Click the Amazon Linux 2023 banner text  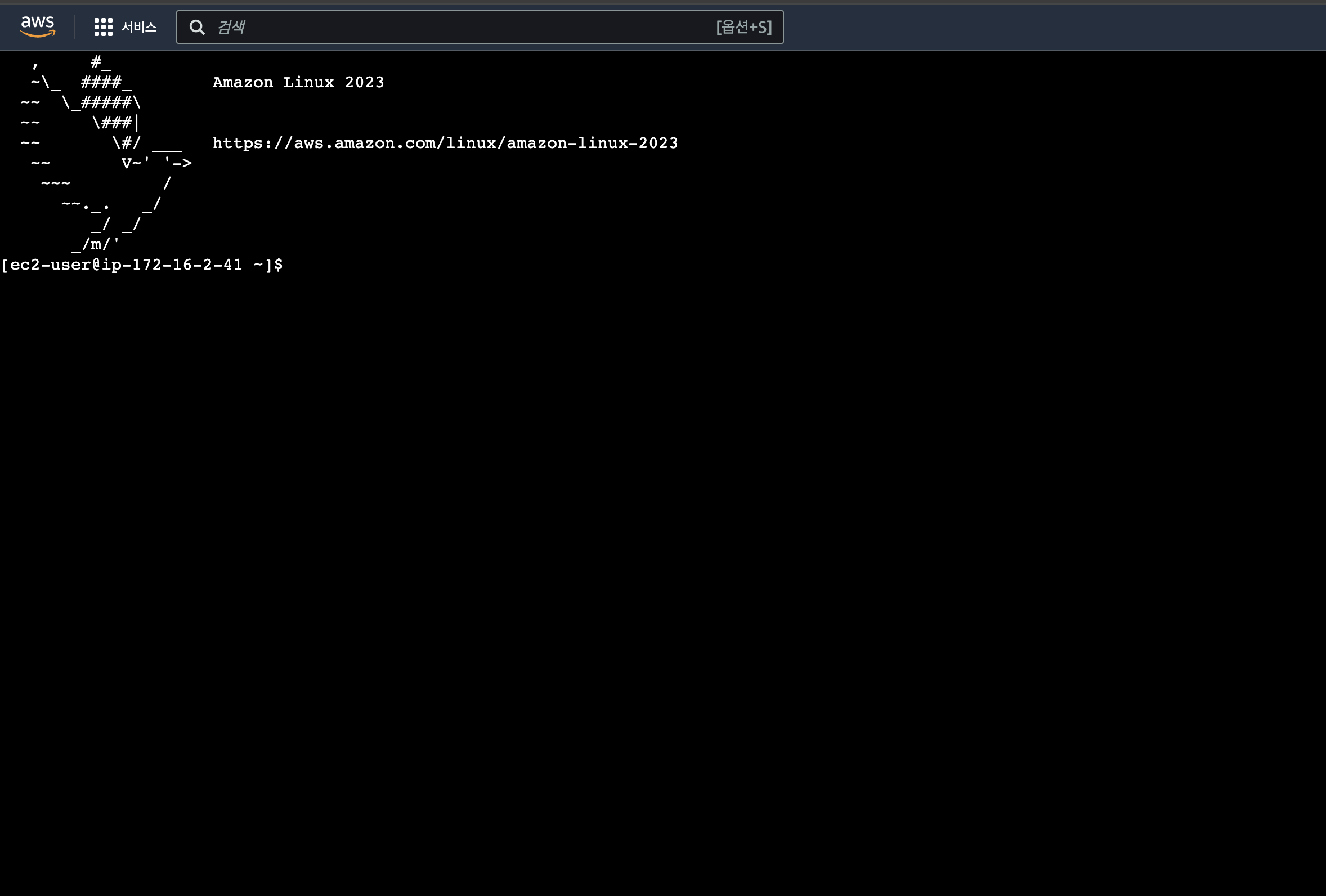(x=298, y=82)
